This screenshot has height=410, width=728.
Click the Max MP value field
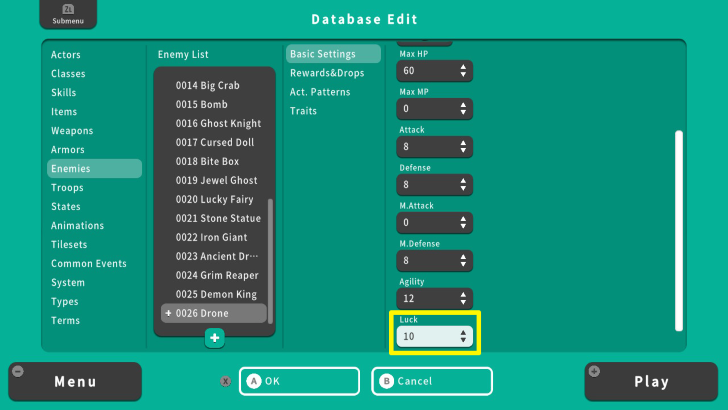pyautogui.click(x=434, y=109)
